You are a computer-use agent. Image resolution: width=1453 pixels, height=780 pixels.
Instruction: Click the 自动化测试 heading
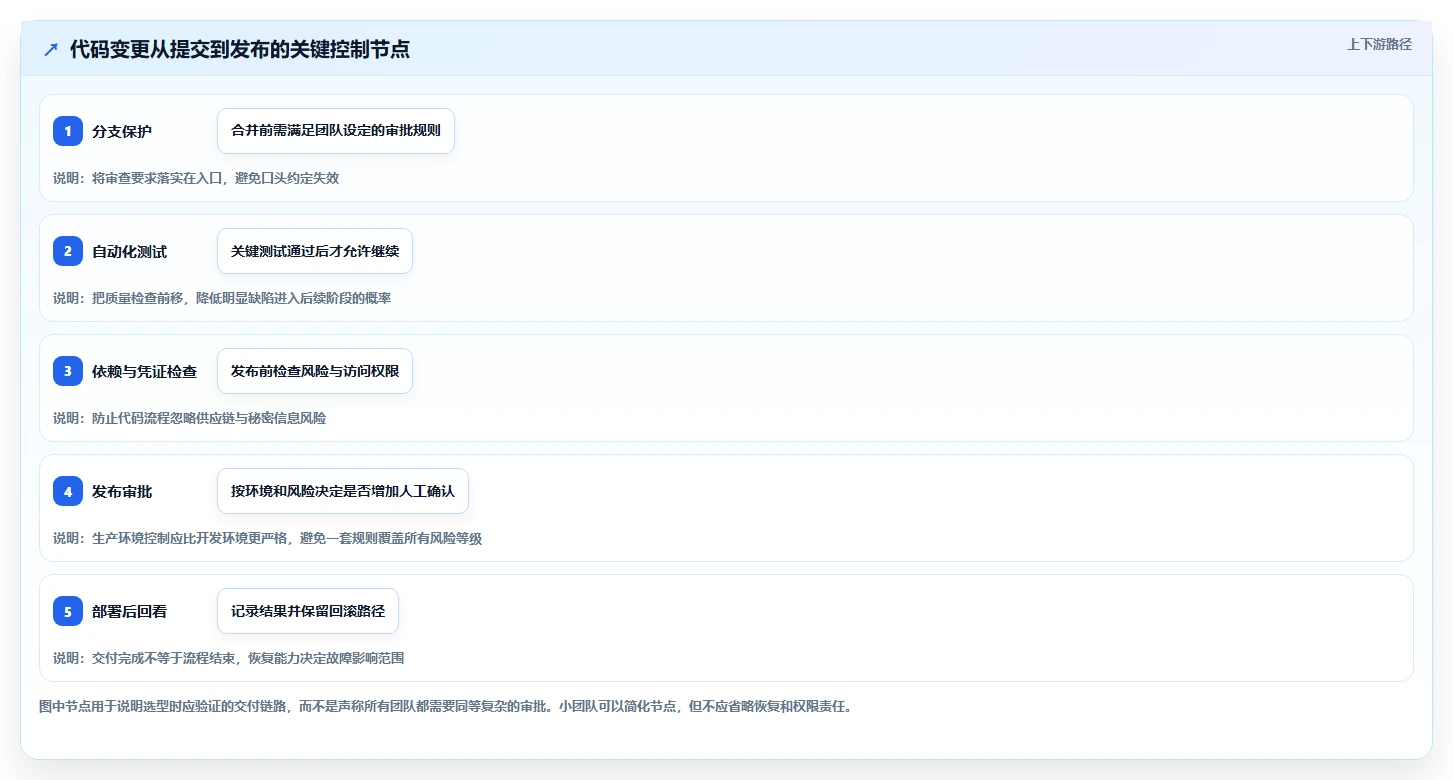[x=130, y=252]
